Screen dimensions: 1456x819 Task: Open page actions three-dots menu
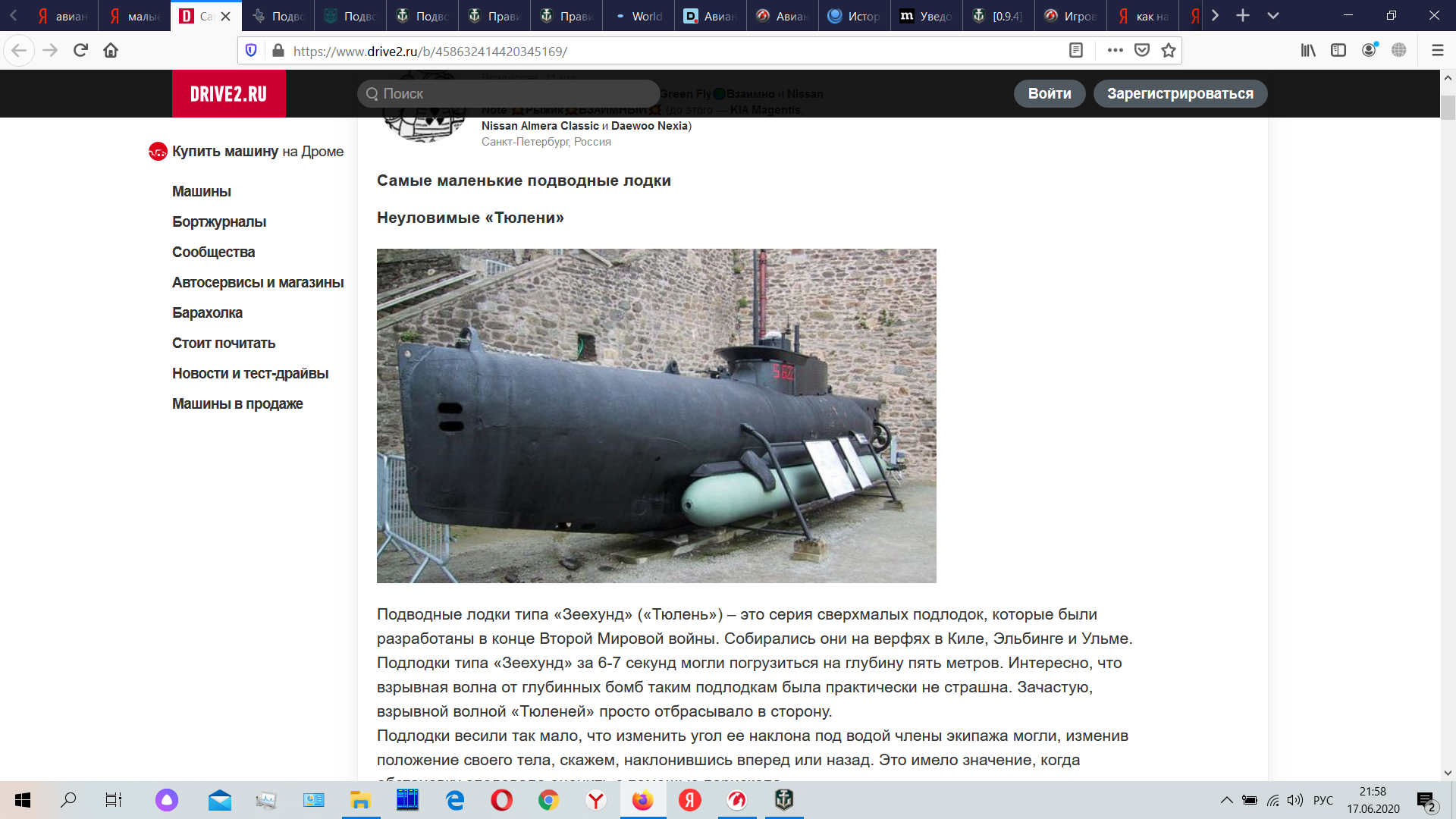(1115, 50)
